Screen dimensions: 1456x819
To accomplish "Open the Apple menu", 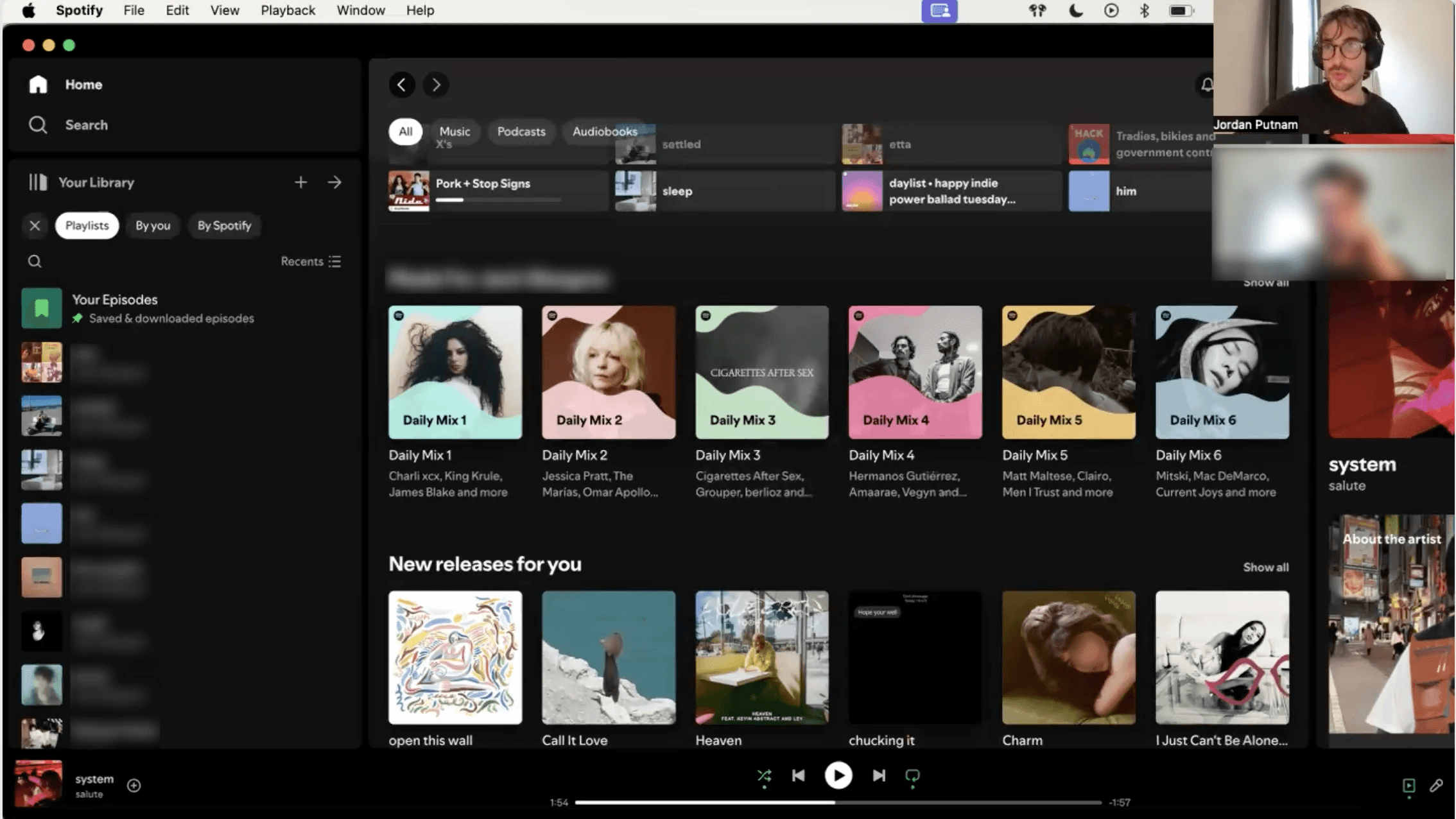I will pos(28,10).
